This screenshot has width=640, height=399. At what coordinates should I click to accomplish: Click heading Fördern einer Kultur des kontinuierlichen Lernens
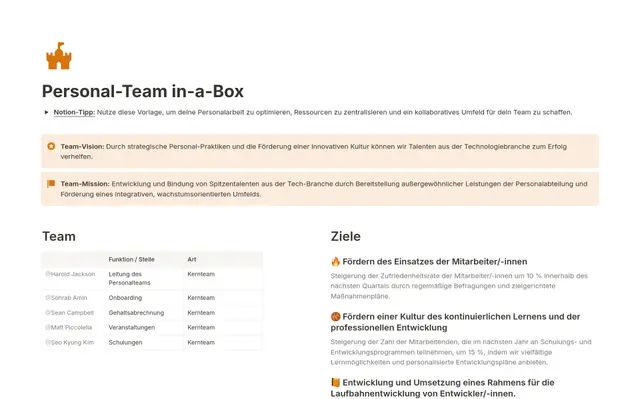[455, 322]
